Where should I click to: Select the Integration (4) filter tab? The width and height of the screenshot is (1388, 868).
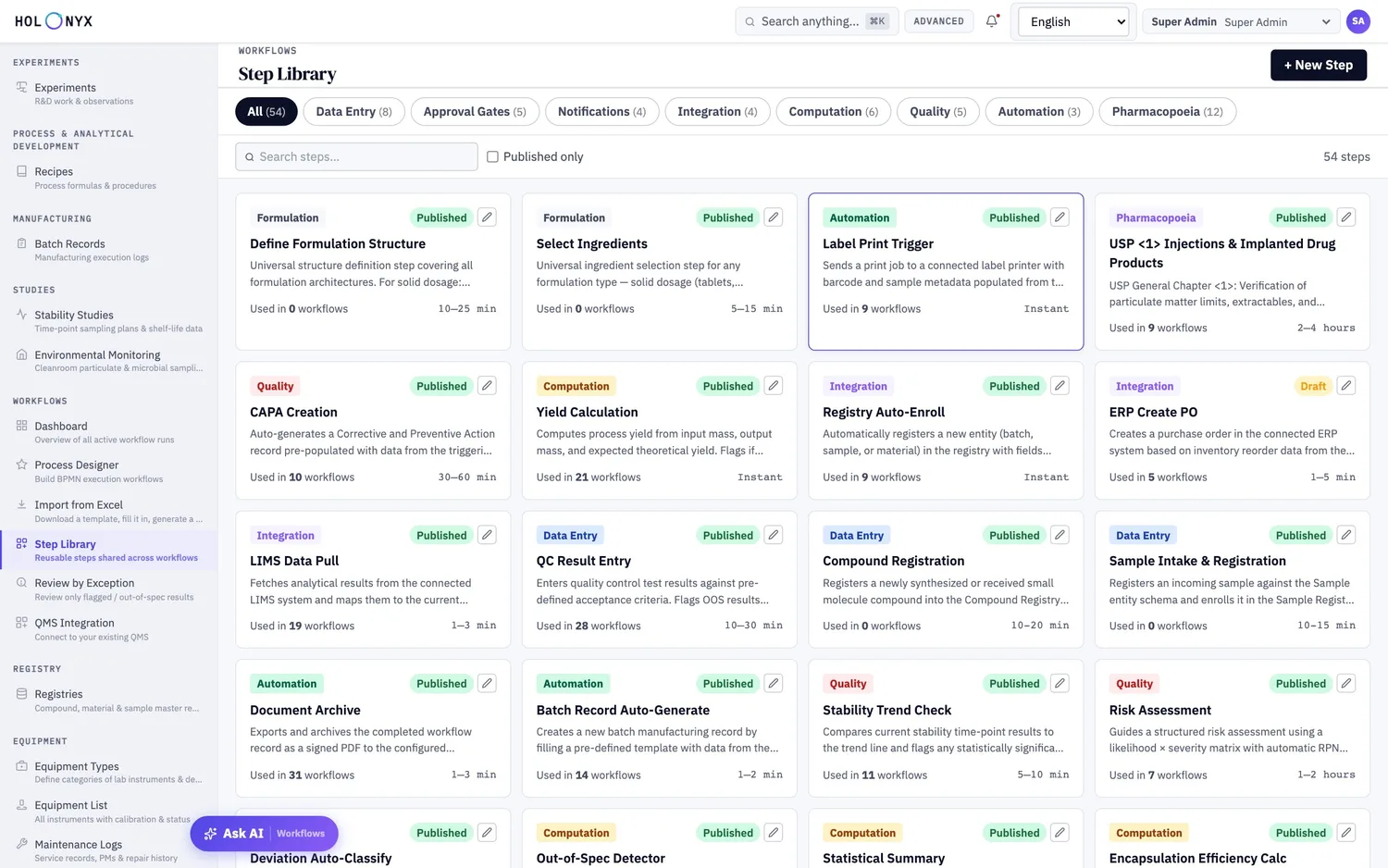[x=717, y=112]
